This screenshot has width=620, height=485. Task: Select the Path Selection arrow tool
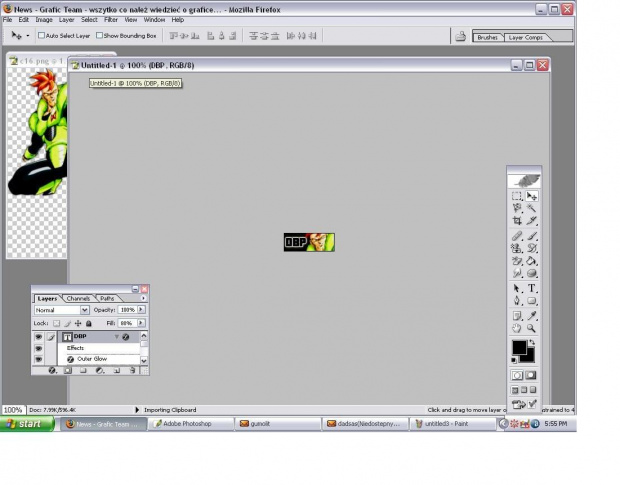click(517, 289)
